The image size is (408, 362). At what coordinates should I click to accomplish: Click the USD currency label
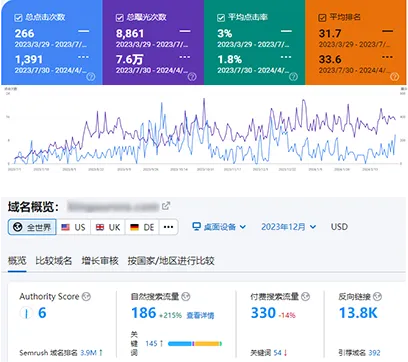click(x=339, y=227)
